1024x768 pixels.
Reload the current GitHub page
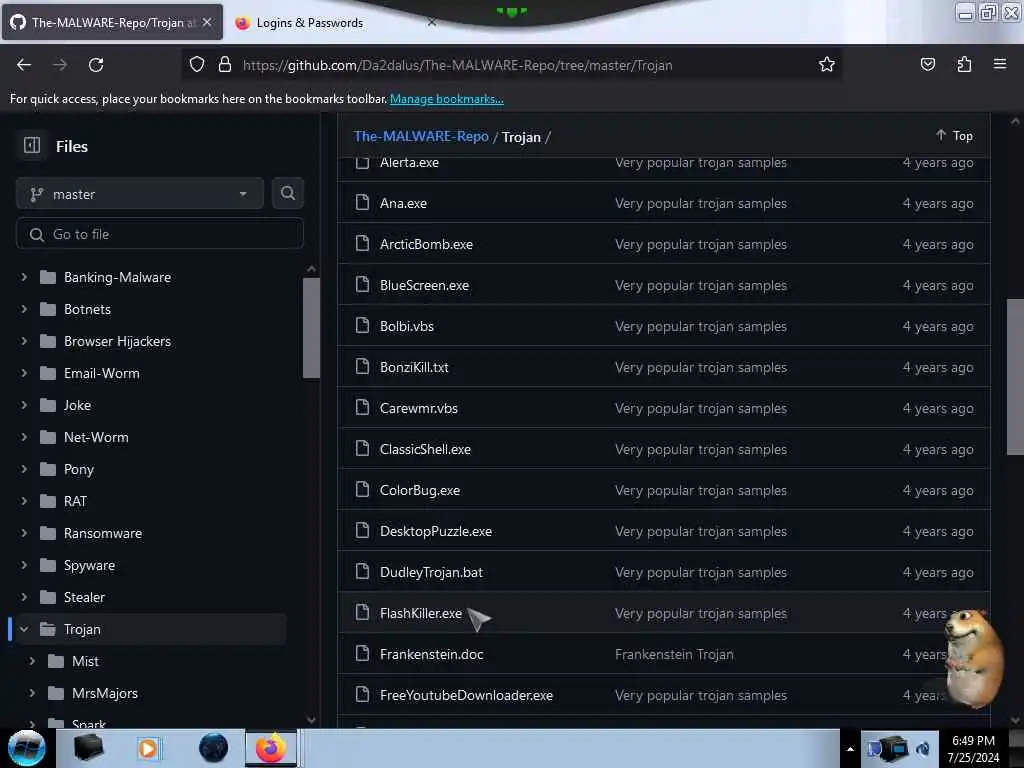click(96, 65)
